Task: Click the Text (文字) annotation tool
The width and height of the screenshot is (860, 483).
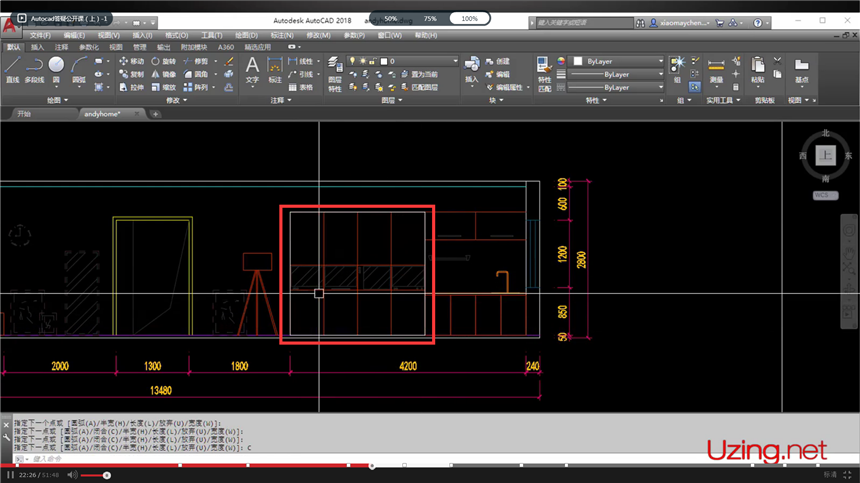Action: 252,68
